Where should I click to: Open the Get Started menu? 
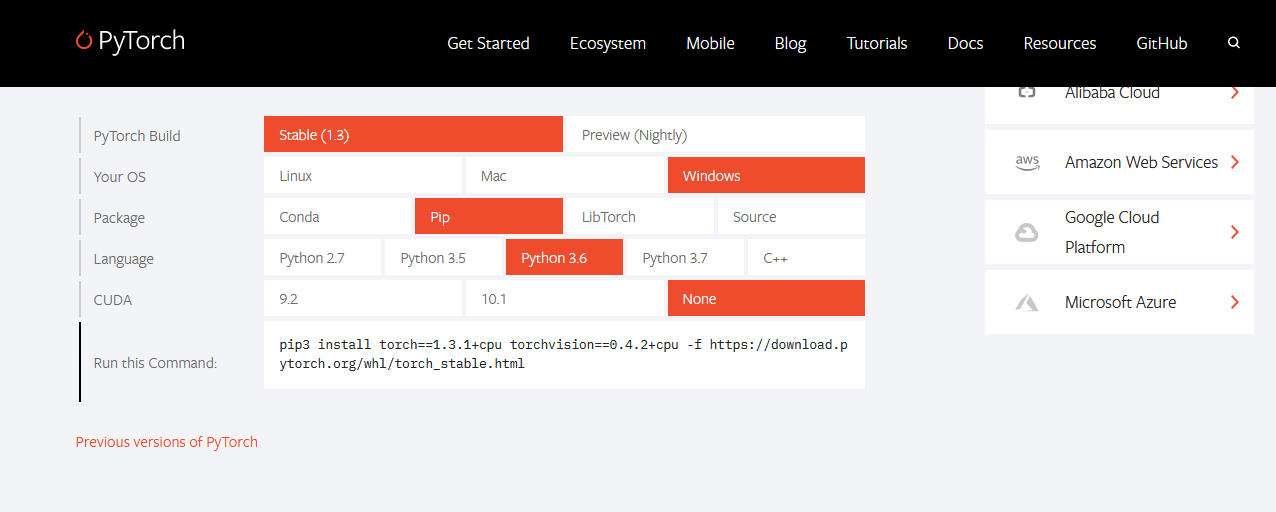(488, 43)
